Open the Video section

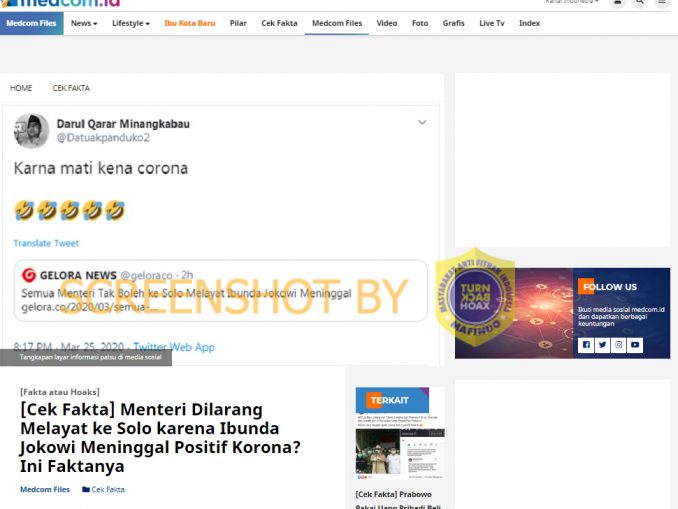tap(387, 23)
